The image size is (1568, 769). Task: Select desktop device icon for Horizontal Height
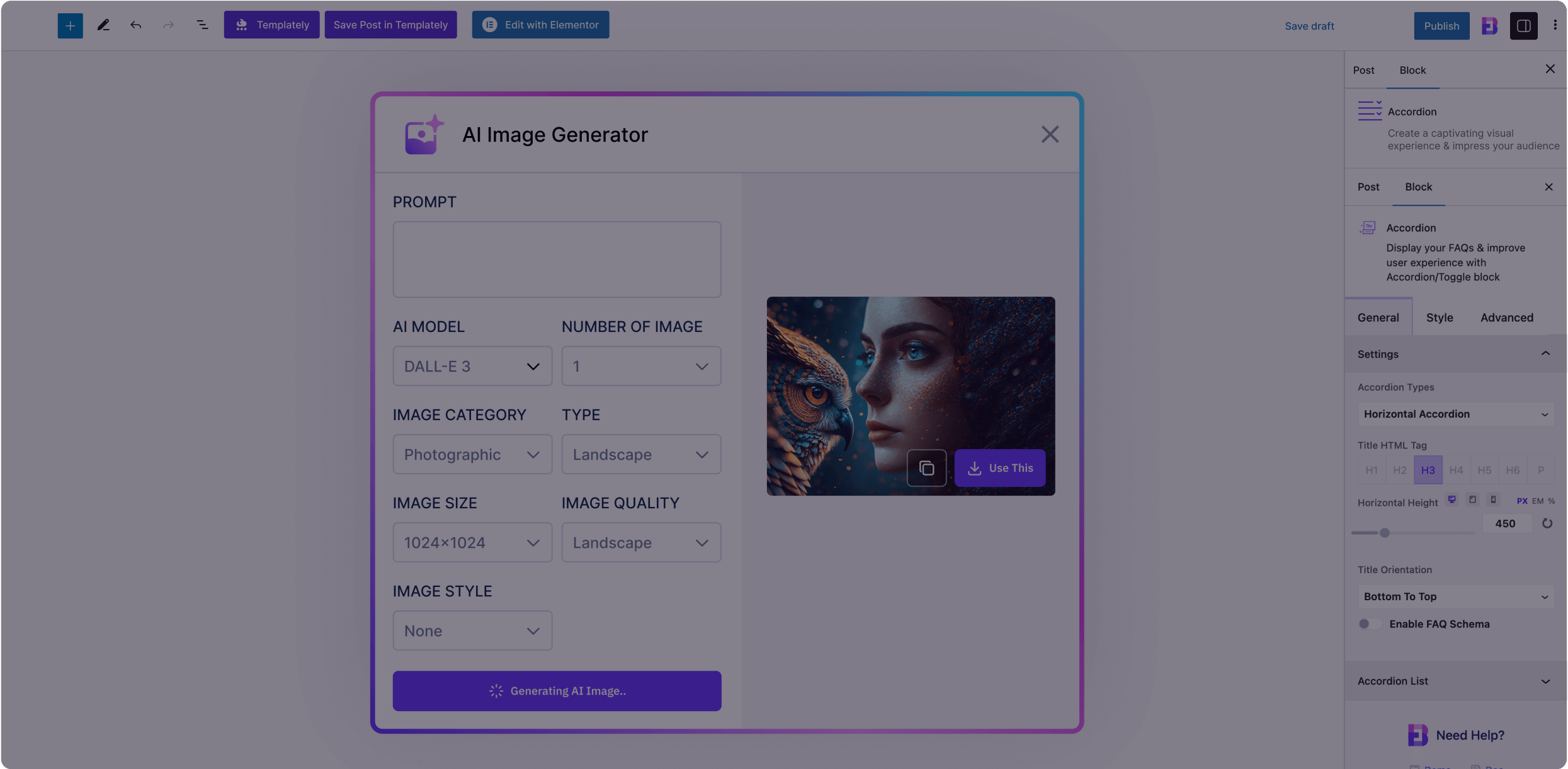click(1452, 499)
